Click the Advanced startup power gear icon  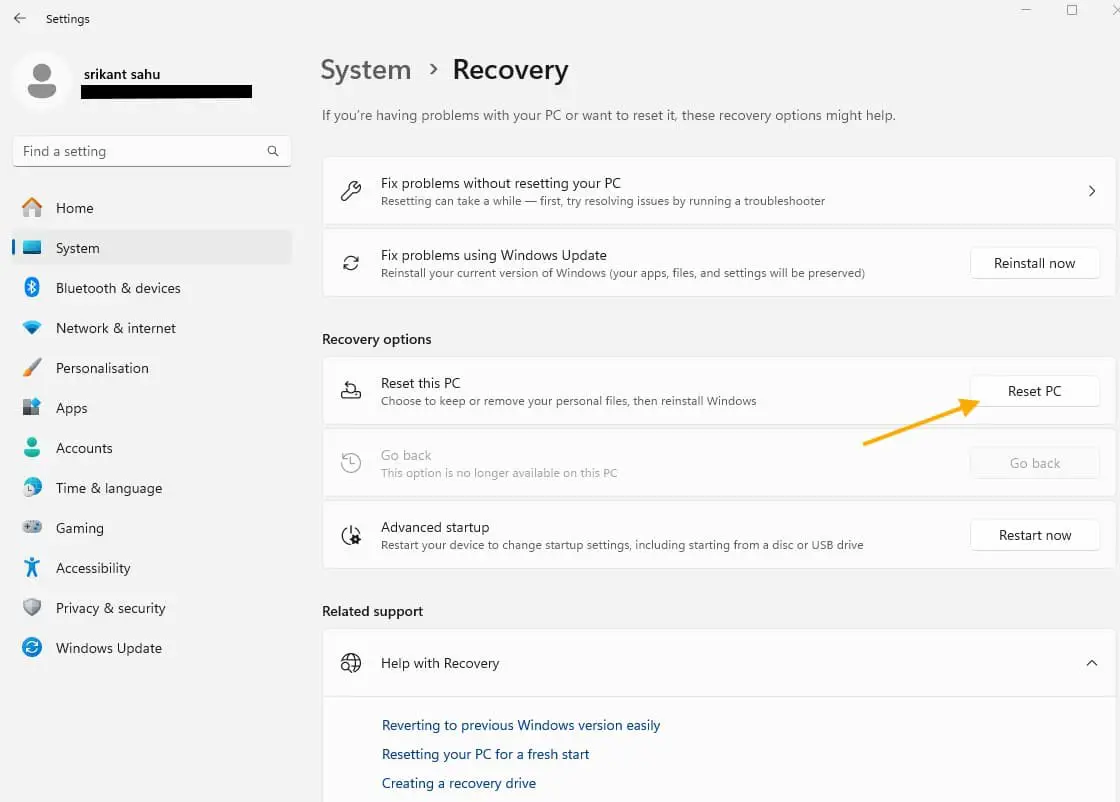click(351, 536)
